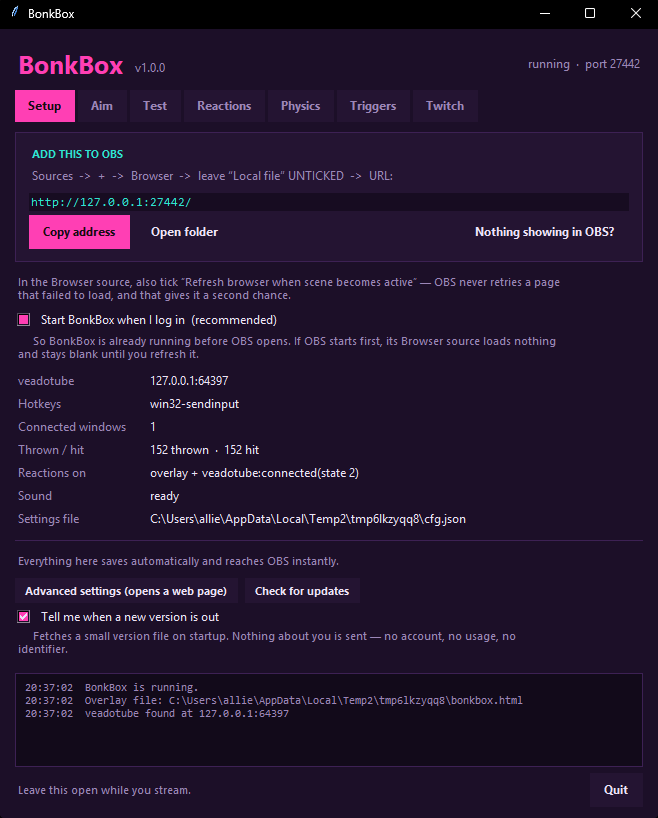Click the 'Sources -> + -> Browser' instruction line
Screen dimensions: 658x818
click(212, 176)
